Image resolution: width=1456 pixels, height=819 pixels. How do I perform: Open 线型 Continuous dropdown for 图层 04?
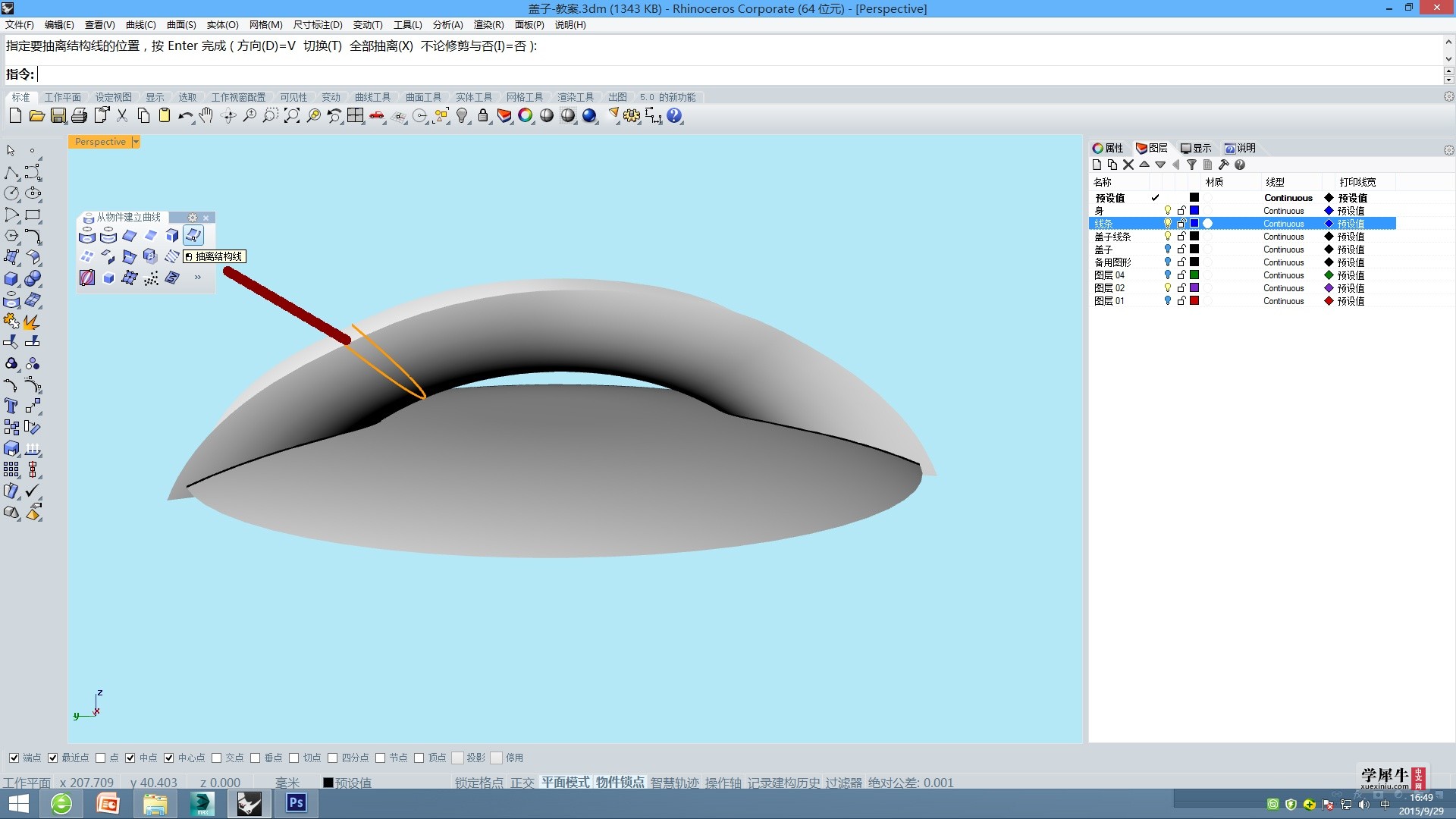tap(1283, 275)
